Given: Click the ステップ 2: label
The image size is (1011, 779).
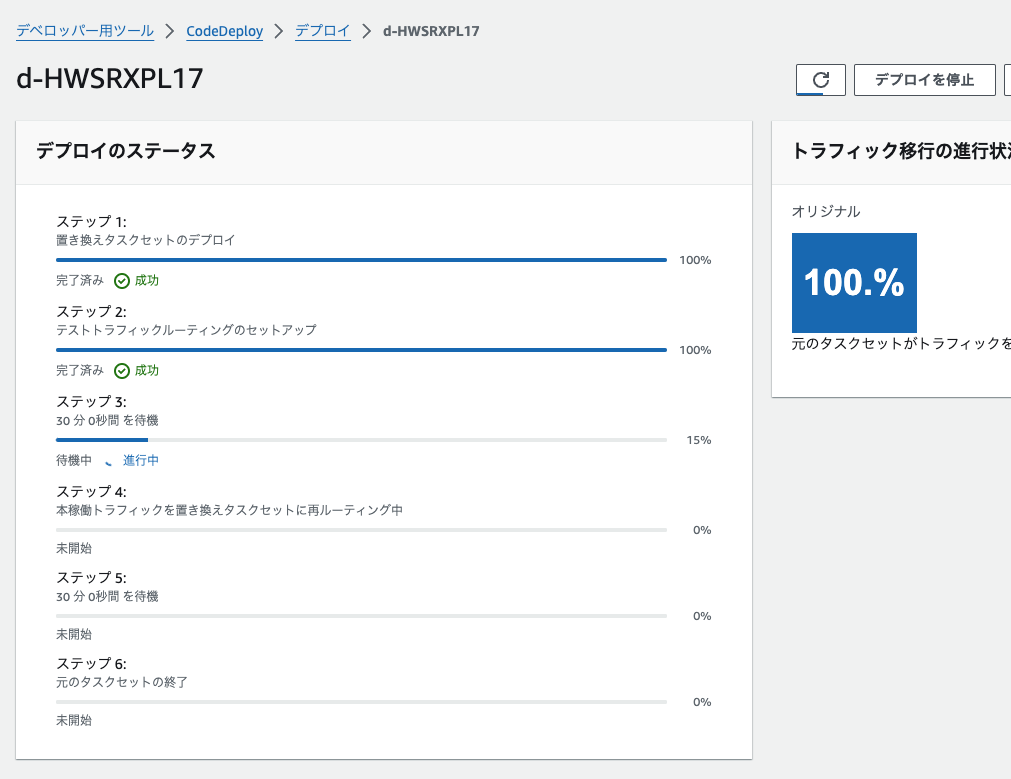Looking at the screenshot, I should (x=92, y=311).
